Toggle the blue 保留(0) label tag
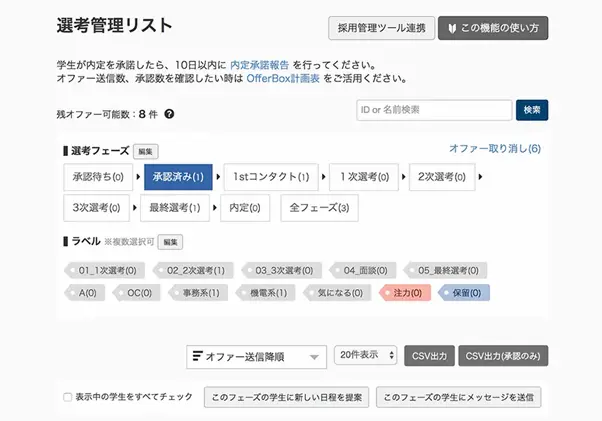 coord(465,293)
